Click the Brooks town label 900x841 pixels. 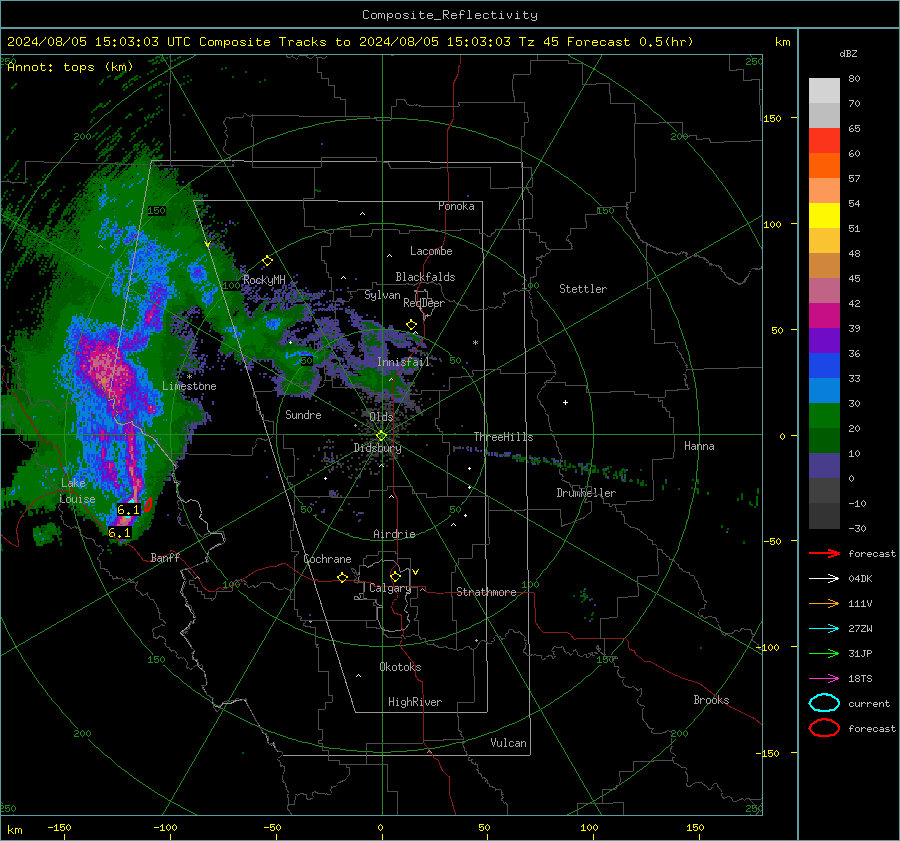[x=711, y=700]
